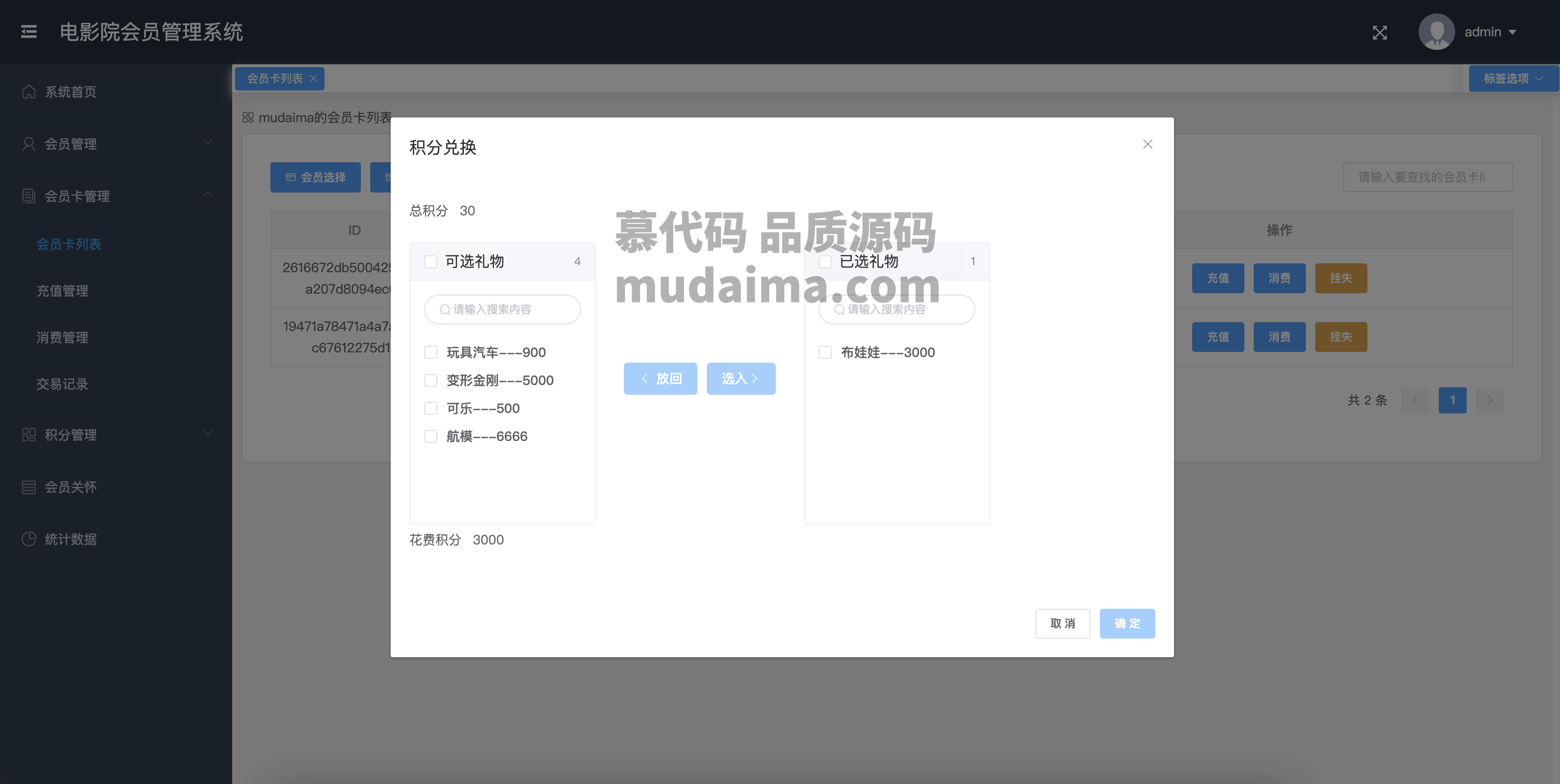Check the 已选礼物 select-all checkbox
Image resolution: width=1560 pixels, height=784 pixels.
coord(825,261)
